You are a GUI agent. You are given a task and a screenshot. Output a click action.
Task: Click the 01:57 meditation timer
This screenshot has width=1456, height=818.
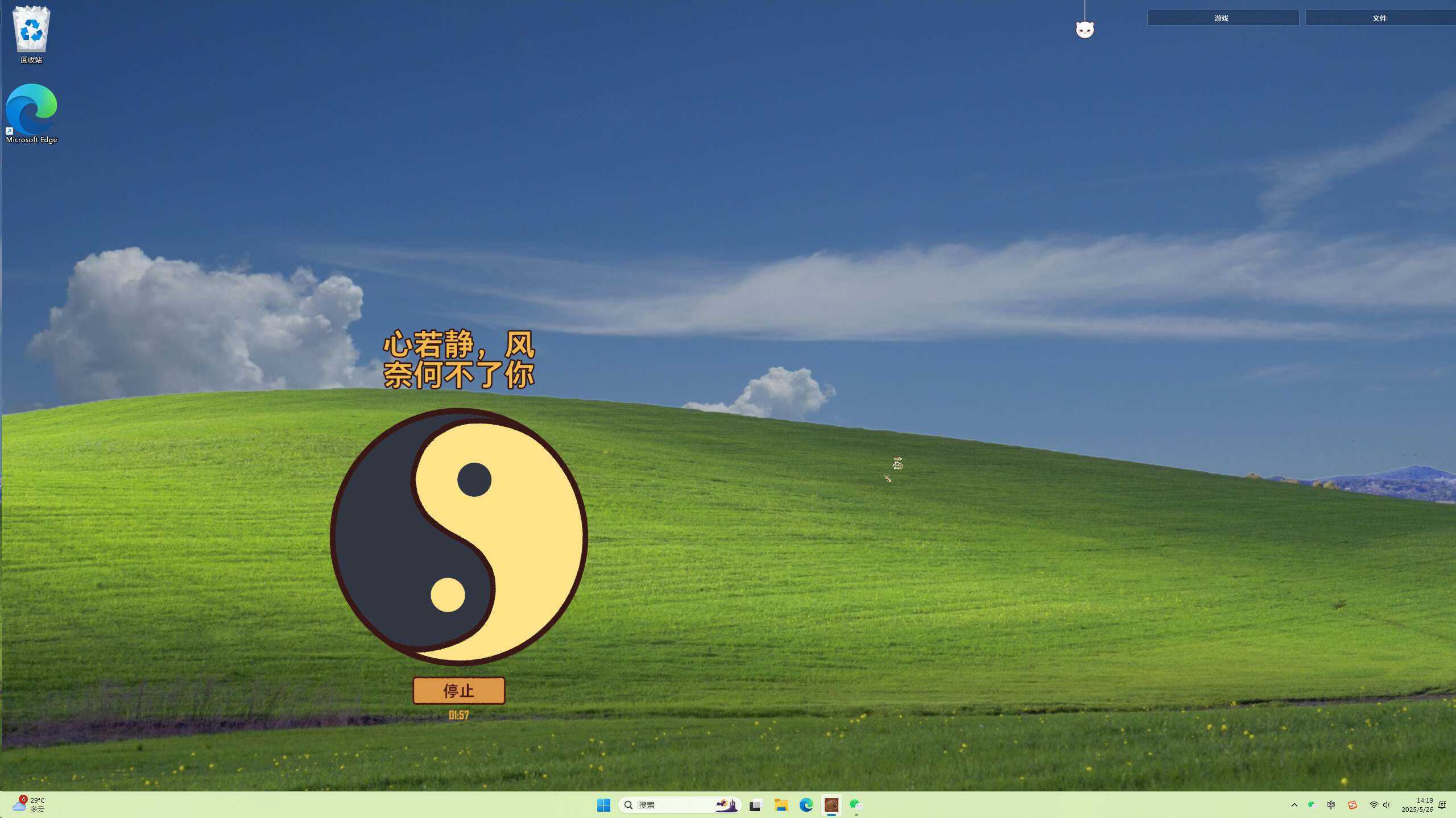click(458, 715)
